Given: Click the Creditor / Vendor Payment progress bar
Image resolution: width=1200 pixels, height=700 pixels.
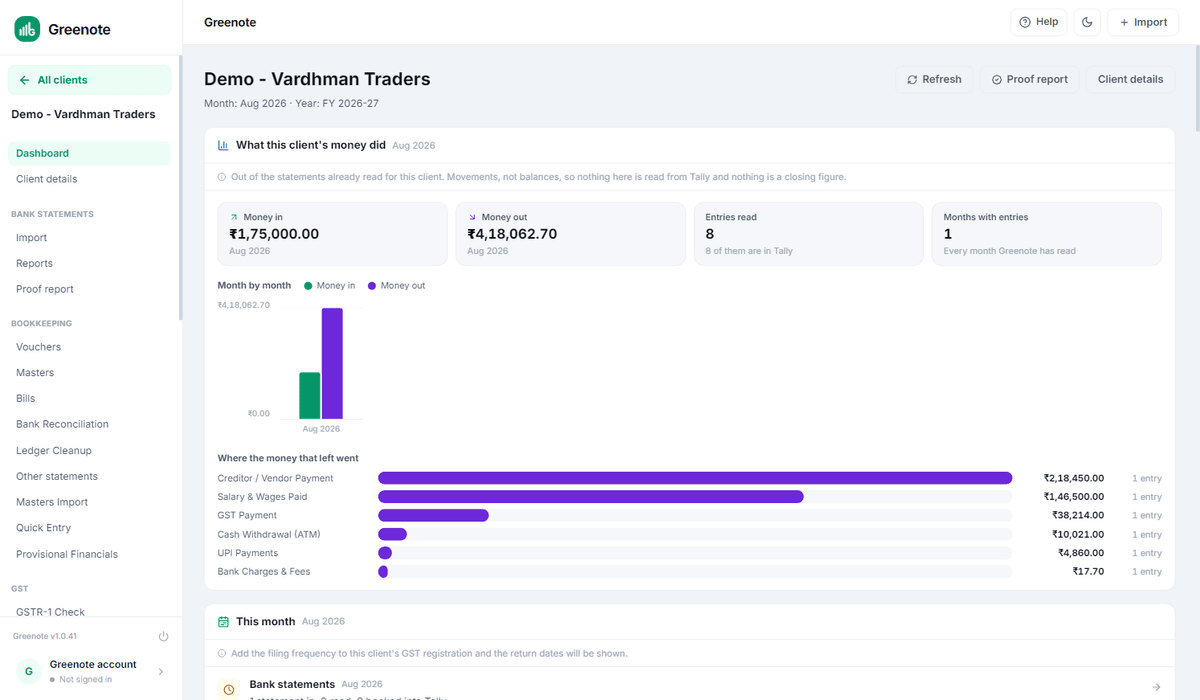Looking at the screenshot, I should click(695, 478).
